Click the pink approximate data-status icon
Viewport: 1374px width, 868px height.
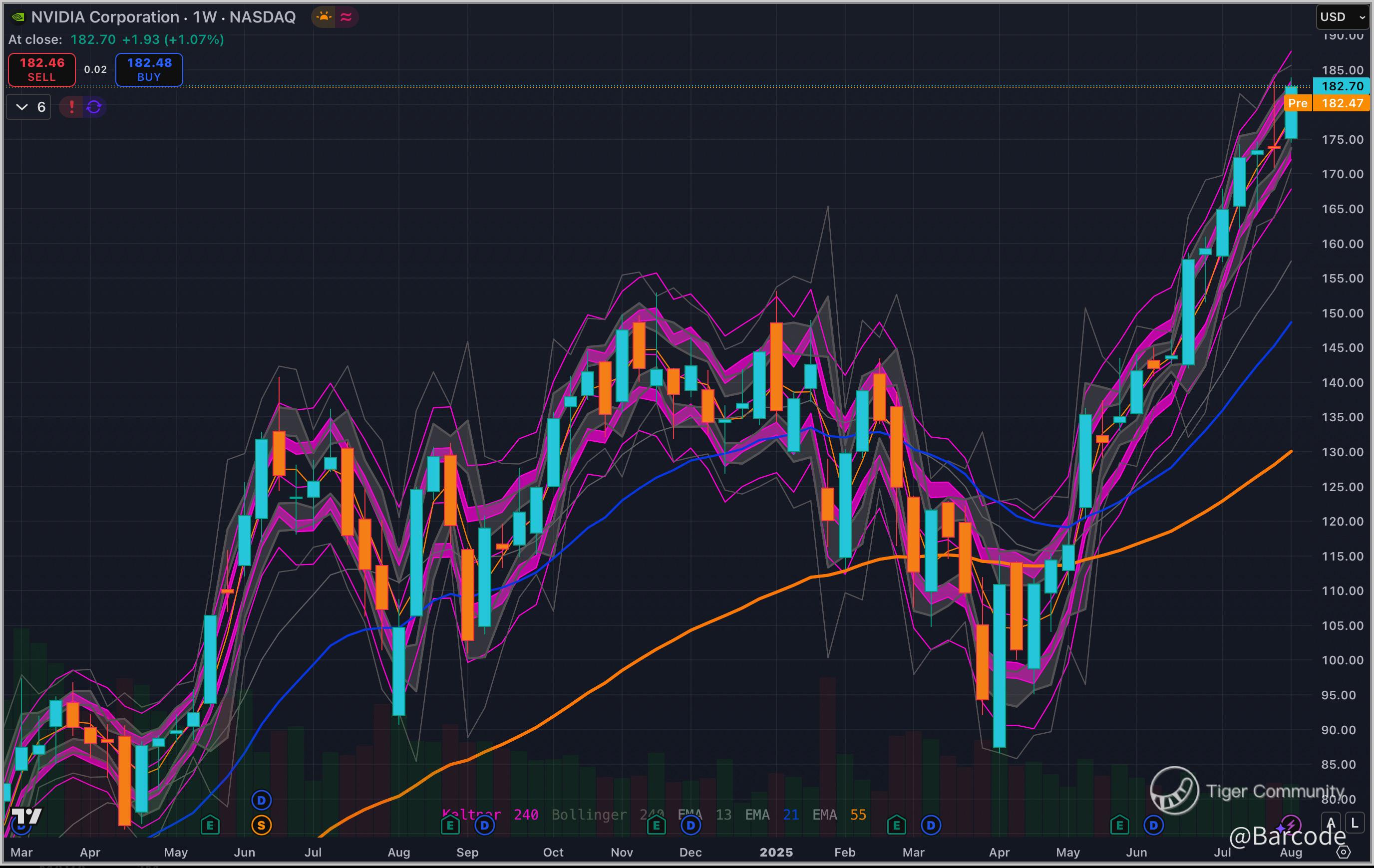(346, 17)
